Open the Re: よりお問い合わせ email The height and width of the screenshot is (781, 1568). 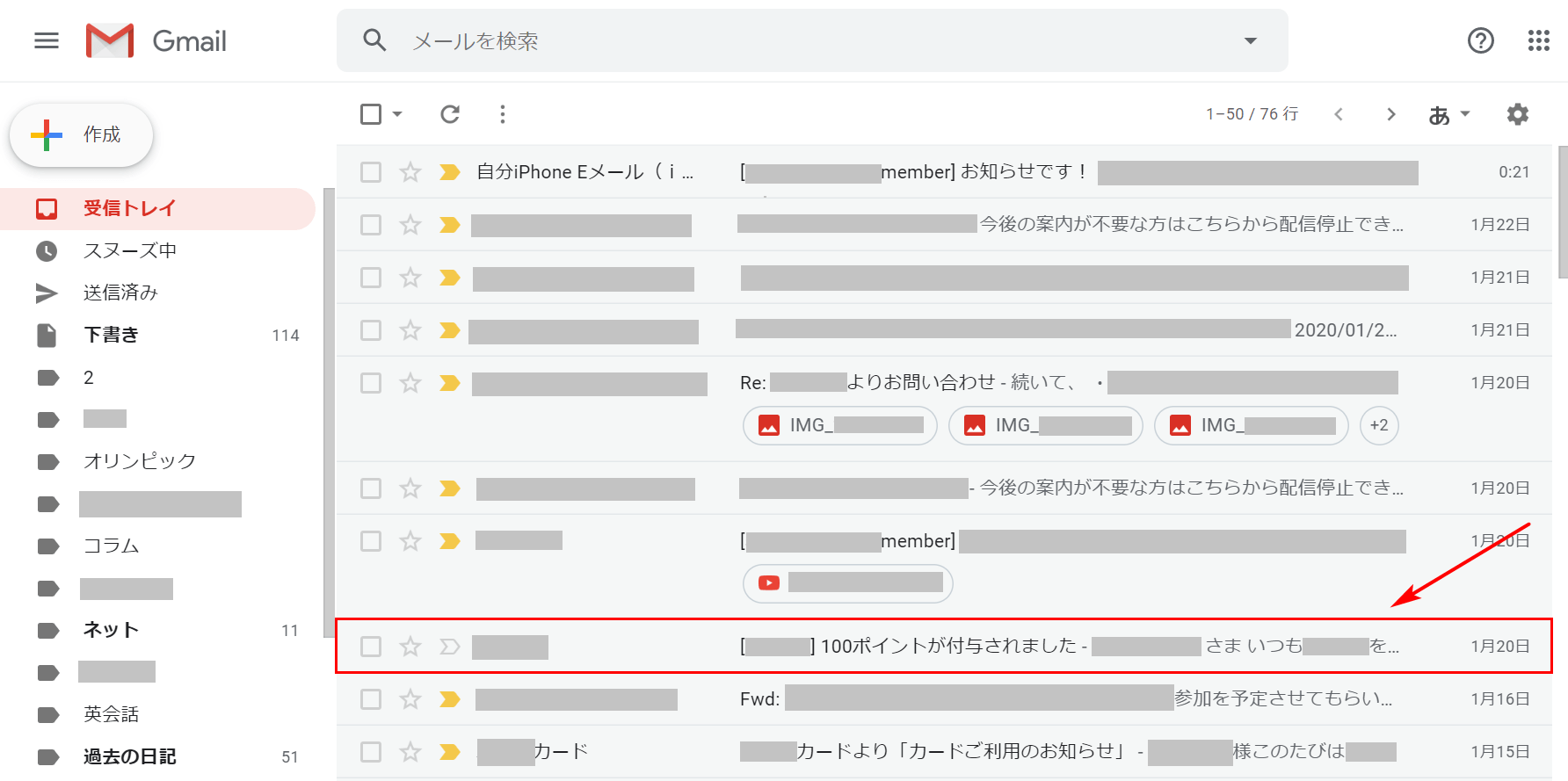click(944, 409)
